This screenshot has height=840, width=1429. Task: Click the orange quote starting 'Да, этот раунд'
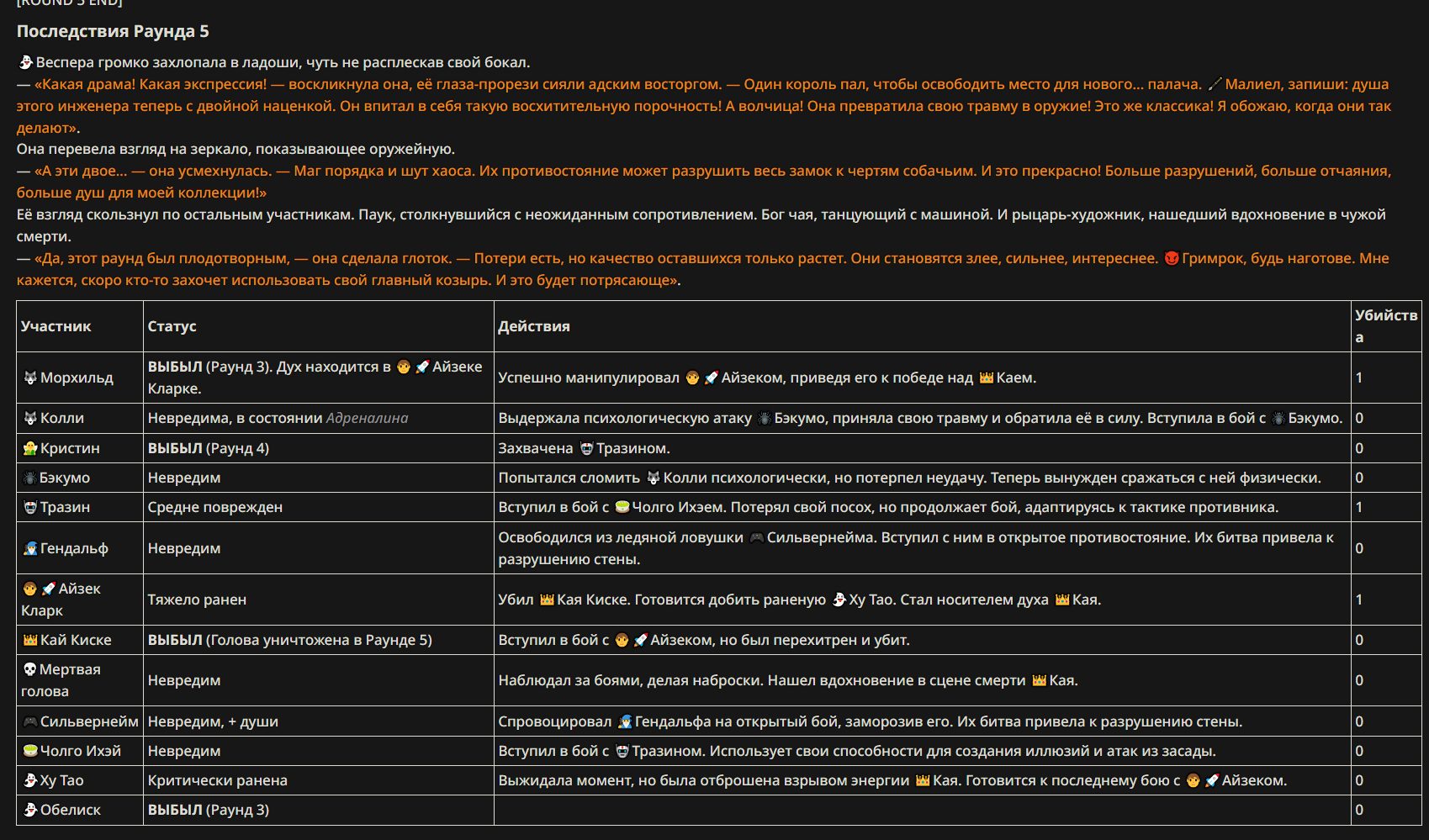coord(703,270)
